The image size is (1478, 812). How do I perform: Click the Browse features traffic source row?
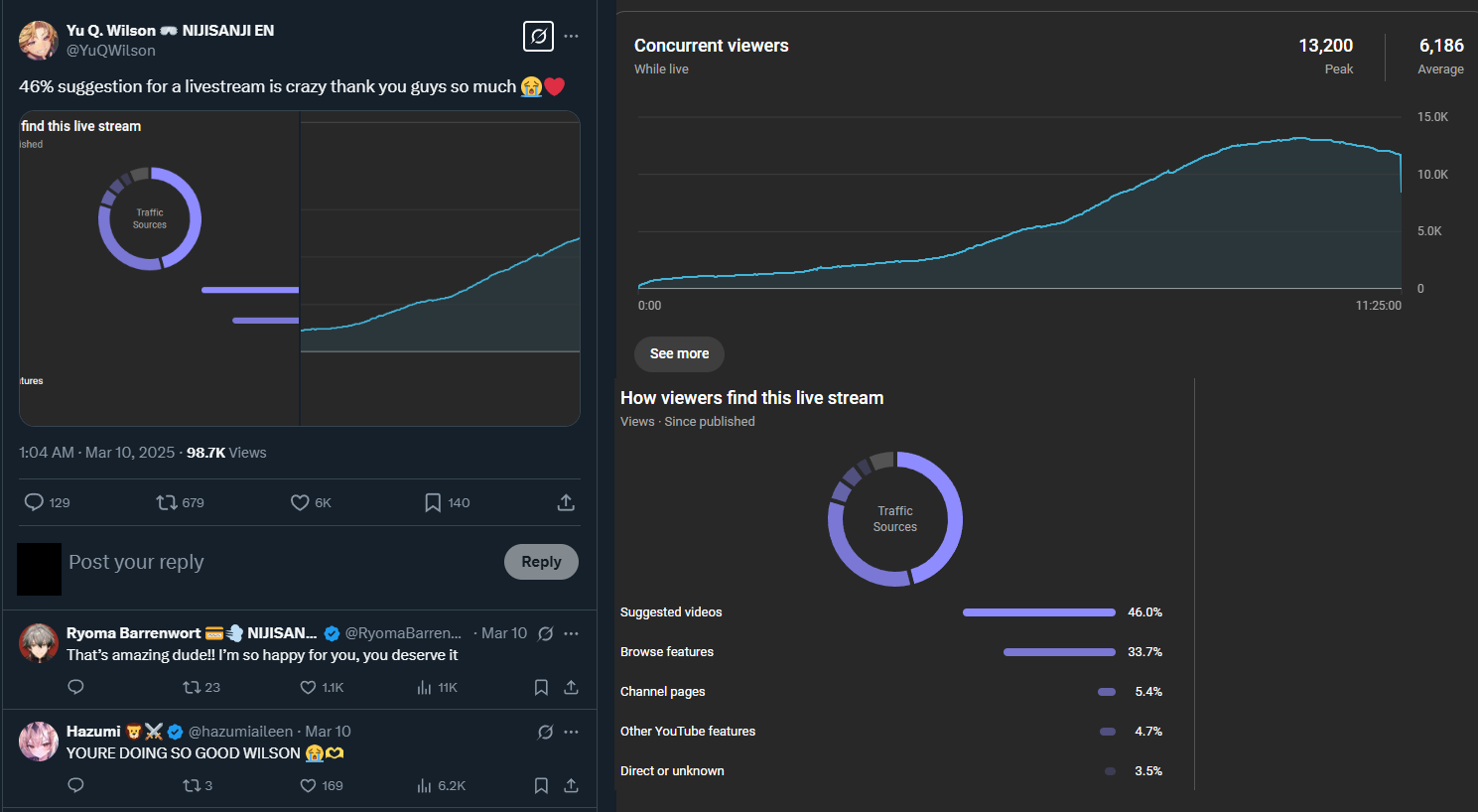pyautogui.click(x=891, y=652)
